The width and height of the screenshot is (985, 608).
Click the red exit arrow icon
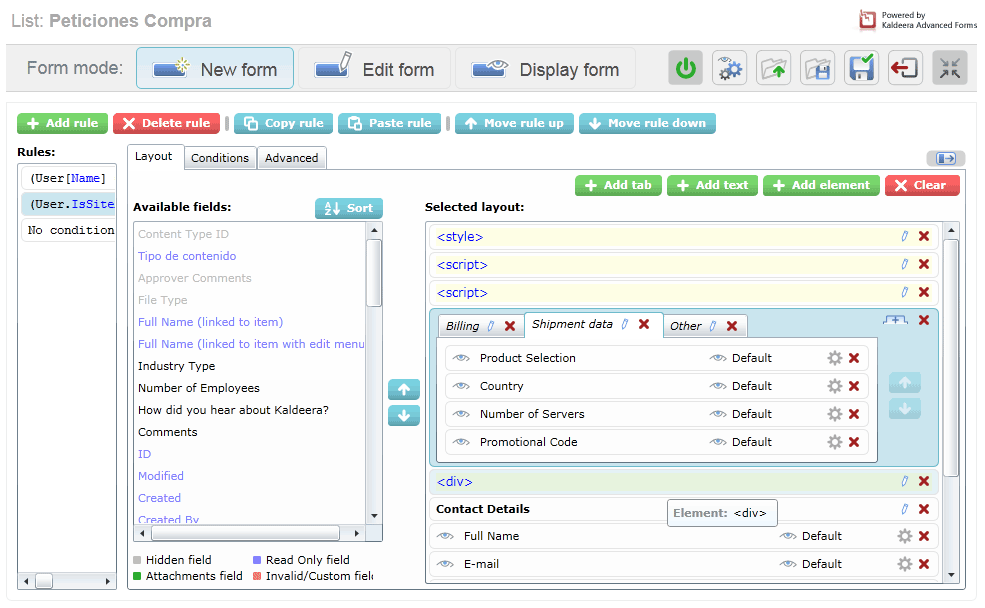905,68
